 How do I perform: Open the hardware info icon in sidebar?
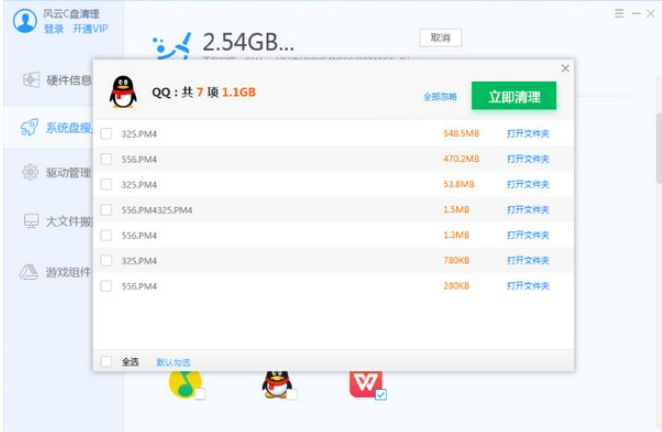point(31,80)
